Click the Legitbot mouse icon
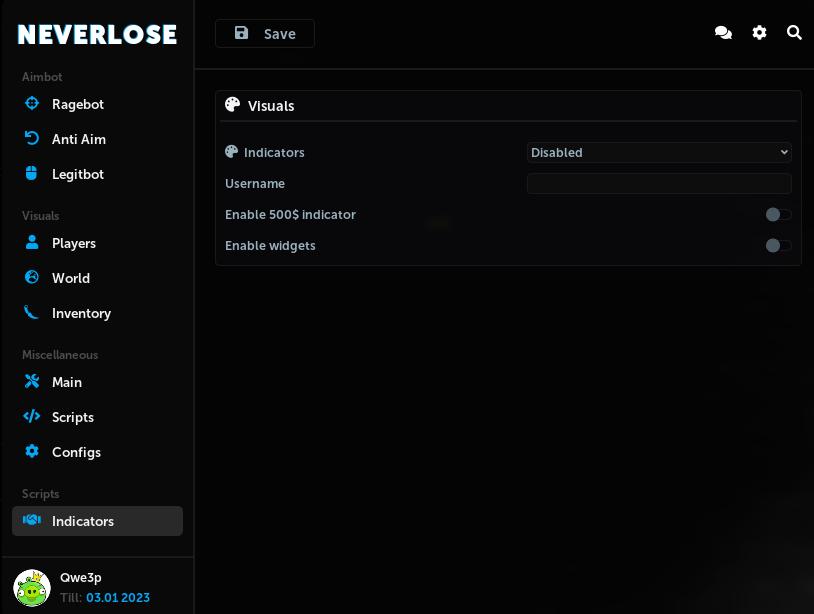The image size is (814, 614). pyautogui.click(x=32, y=174)
